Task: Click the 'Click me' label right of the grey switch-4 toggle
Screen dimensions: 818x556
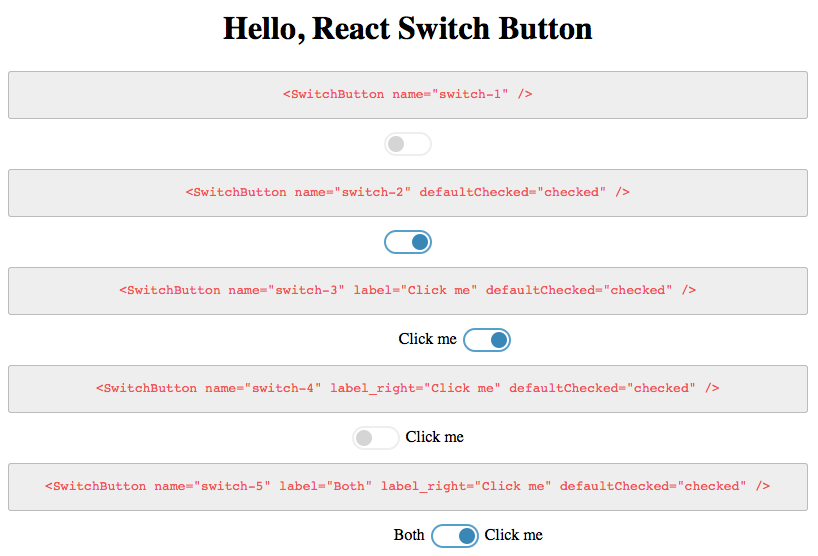Action: point(435,437)
